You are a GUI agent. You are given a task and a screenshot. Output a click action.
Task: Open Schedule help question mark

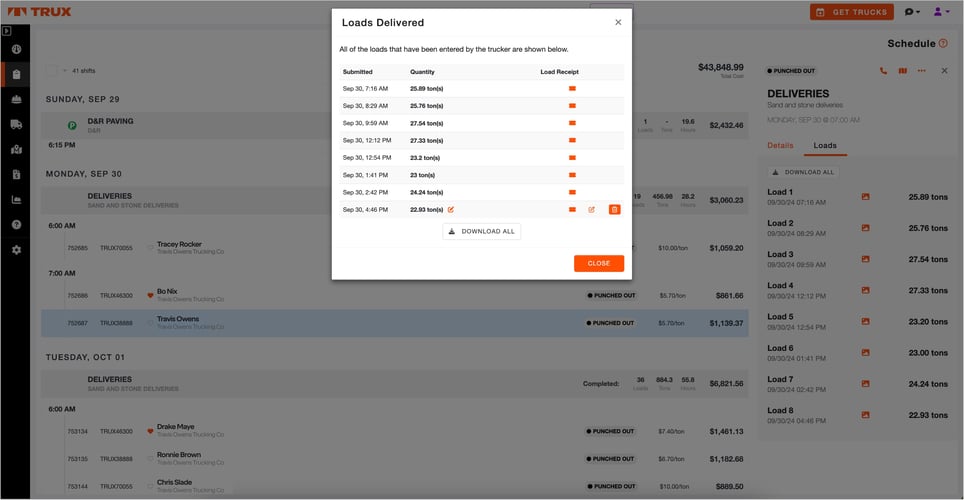coord(943,43)
